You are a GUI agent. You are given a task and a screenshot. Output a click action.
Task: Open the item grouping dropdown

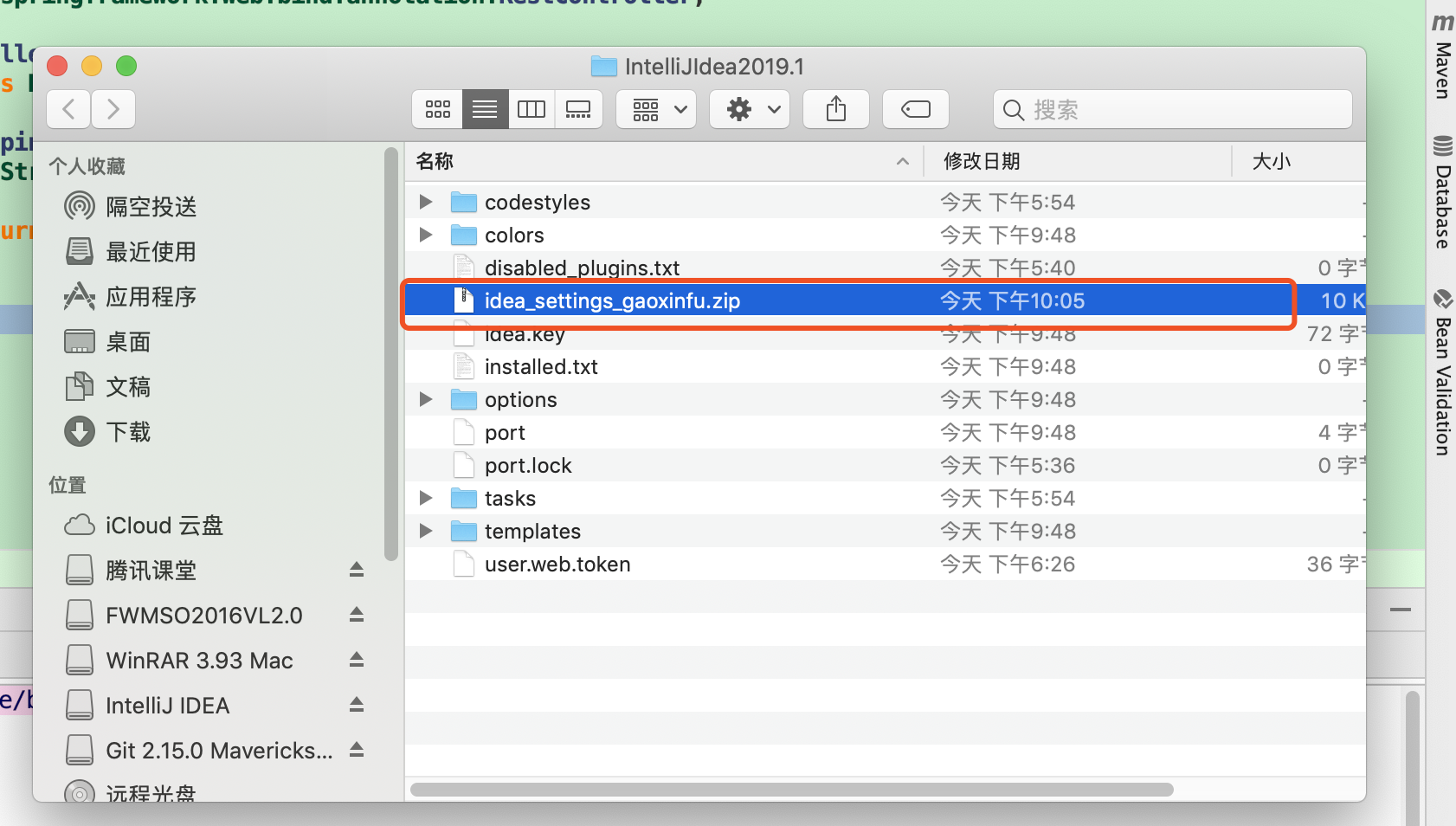pyautogui.click(x=656, y=109)
